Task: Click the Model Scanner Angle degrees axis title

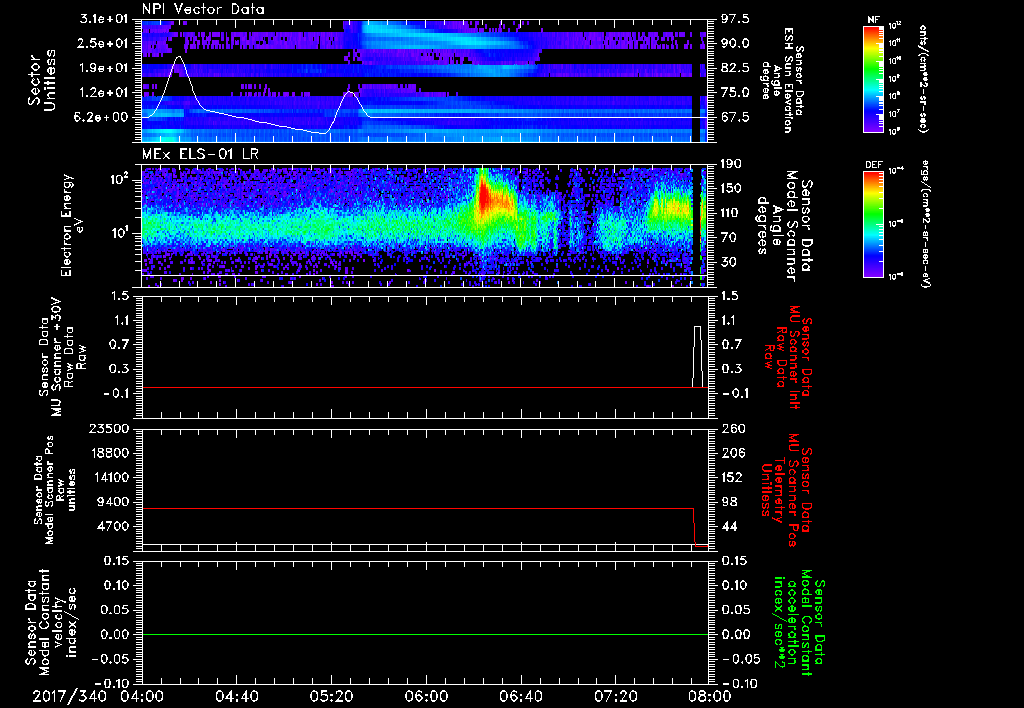Action: pos(786,225)
